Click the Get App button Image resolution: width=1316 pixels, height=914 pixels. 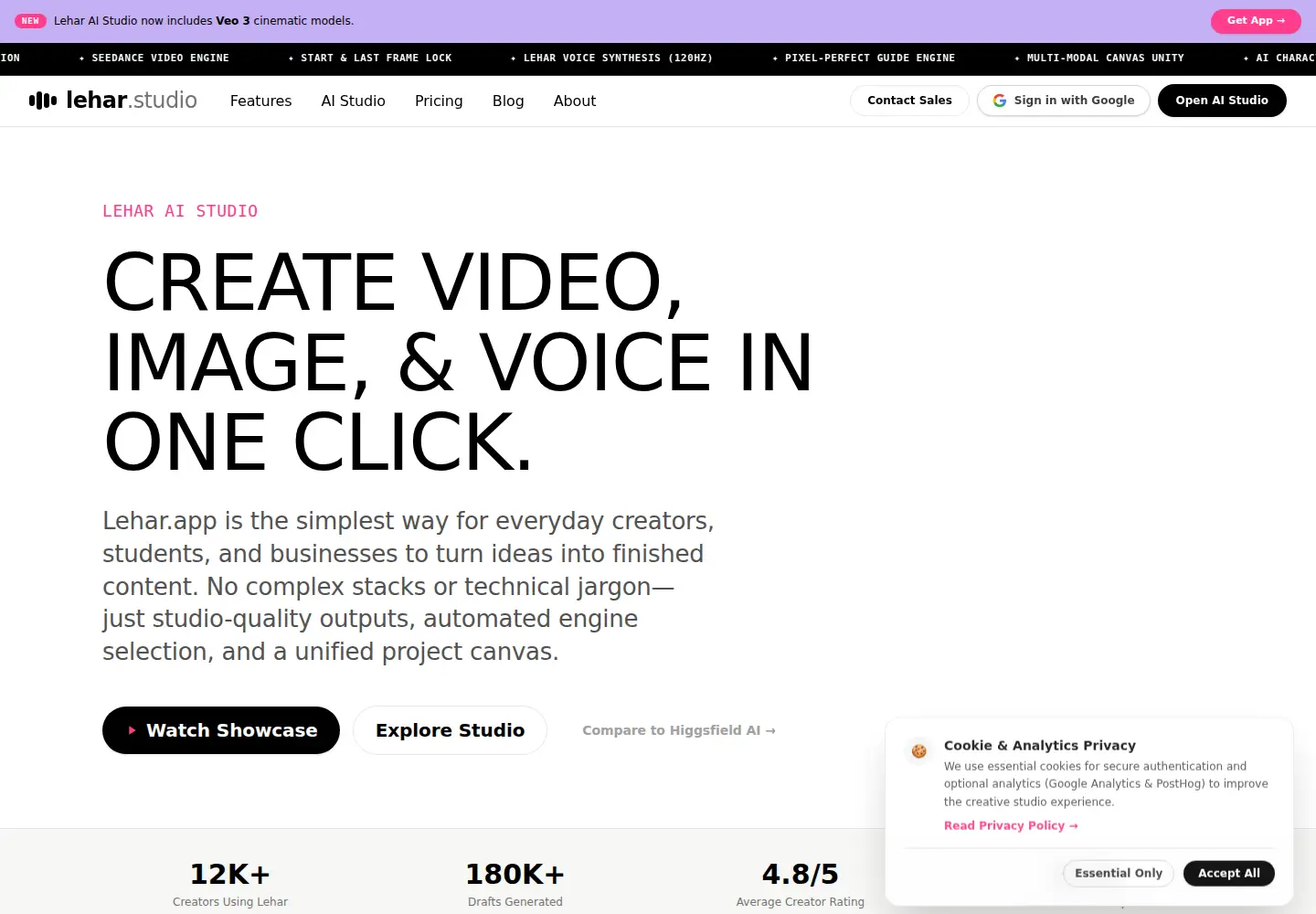coord(1256,21)
